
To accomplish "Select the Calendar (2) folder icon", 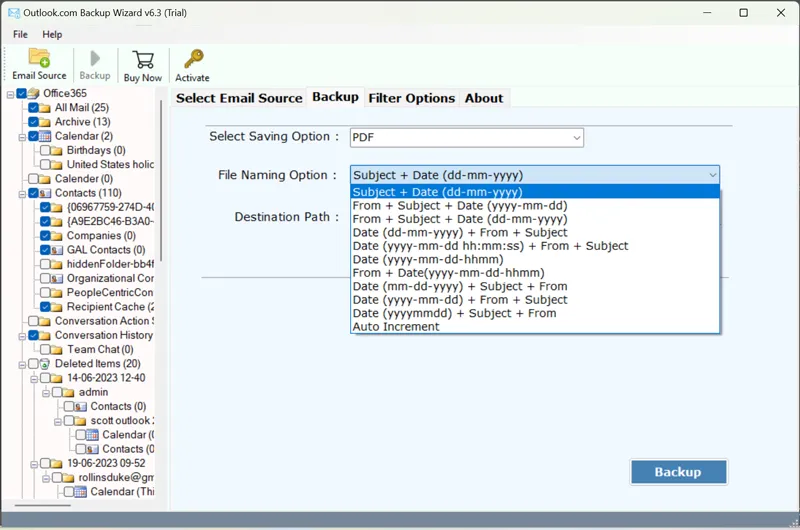I will click(45, 136).
